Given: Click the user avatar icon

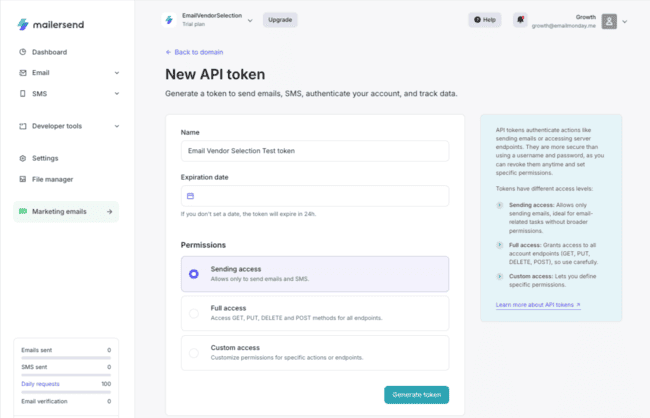Looking at the screenshot, I should click(x=609, y=21).
